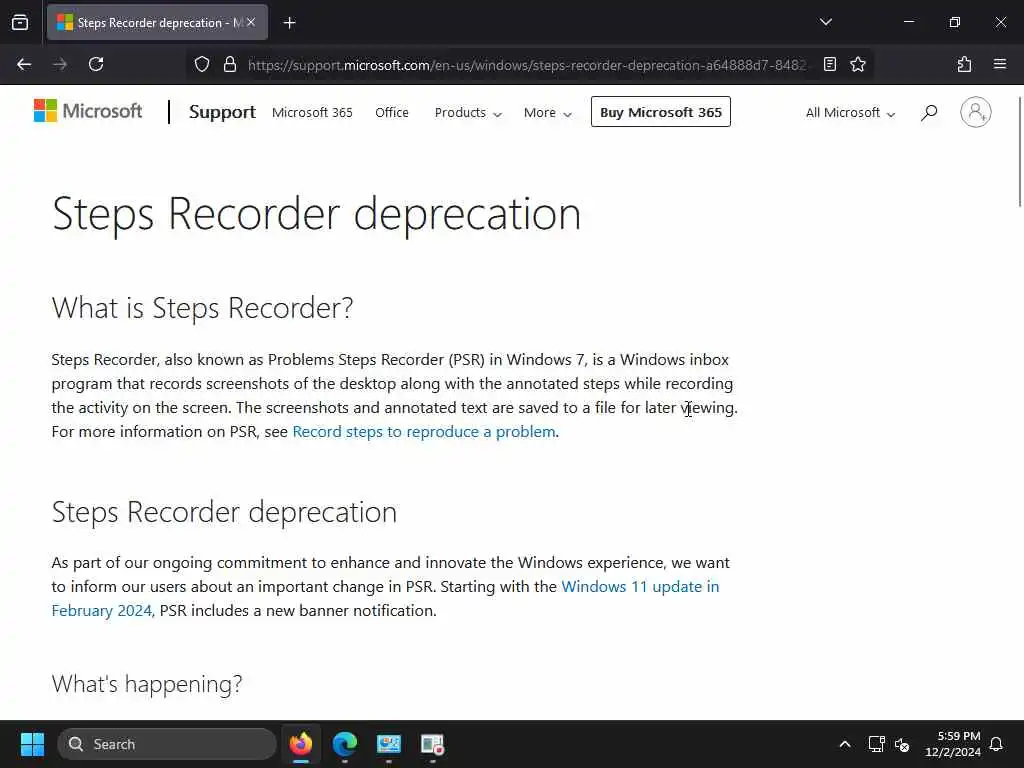Sign in via account avatar icon
Viewport: 1024px width, 768px height.
(975, 112)
